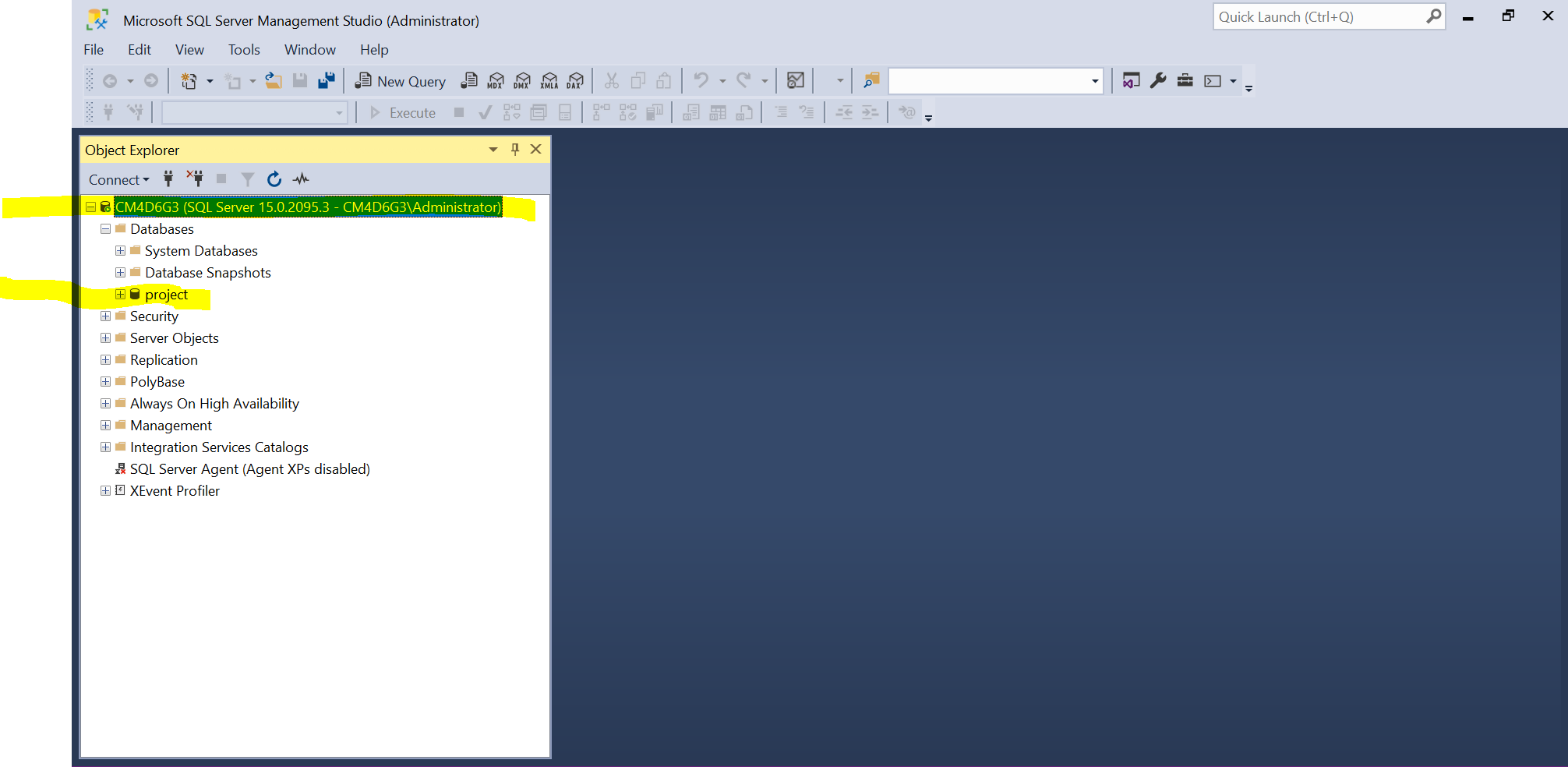Open the Undo history dropdown arrow
Viewport: 1568px width, 767px height.
(x=722, y=81)
